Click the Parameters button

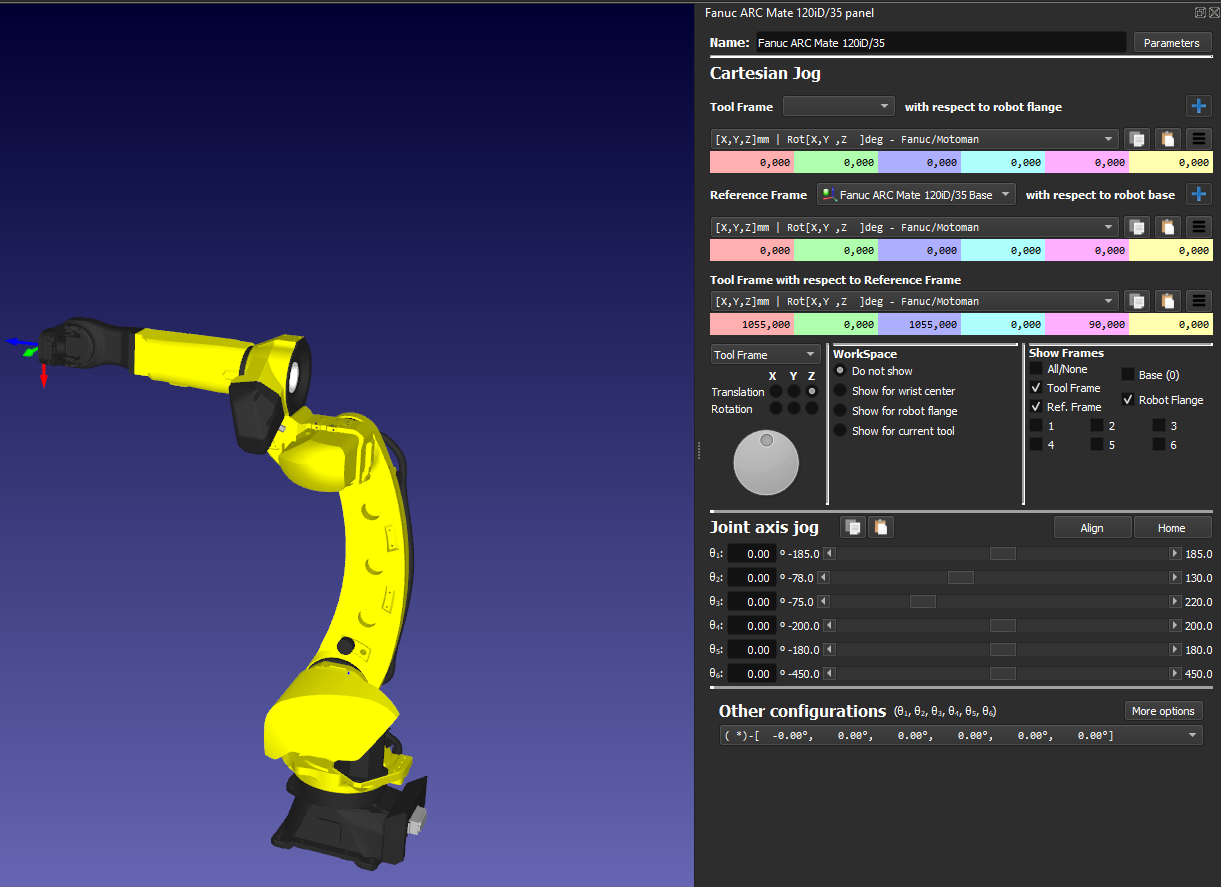tap(1172, 43)
